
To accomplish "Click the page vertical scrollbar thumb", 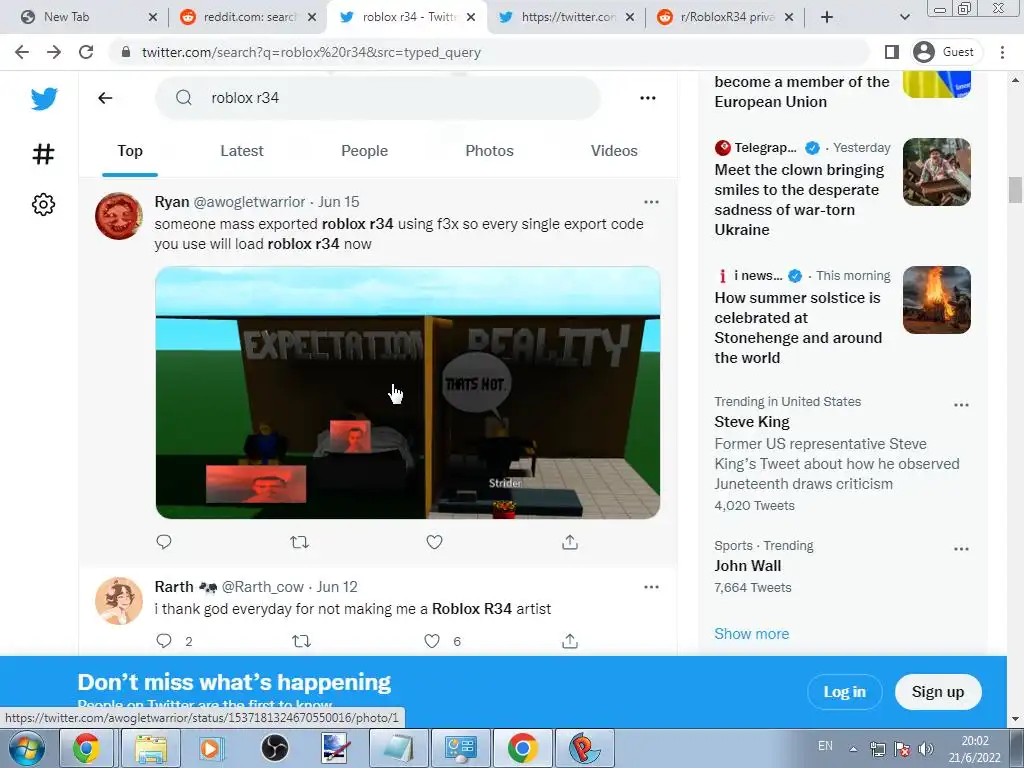I will coord(1015,190).
